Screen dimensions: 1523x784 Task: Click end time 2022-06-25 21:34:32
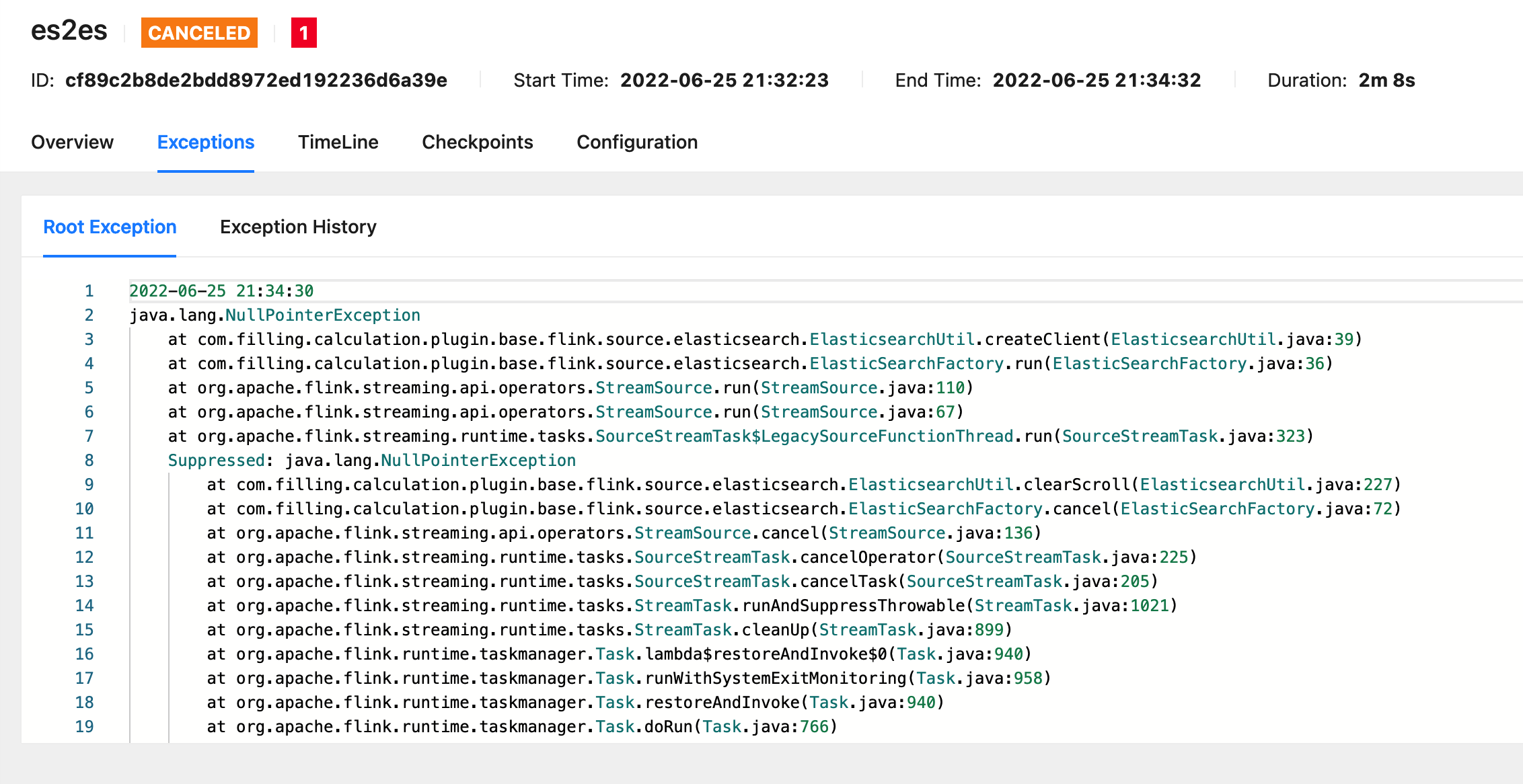[1097, 80]
